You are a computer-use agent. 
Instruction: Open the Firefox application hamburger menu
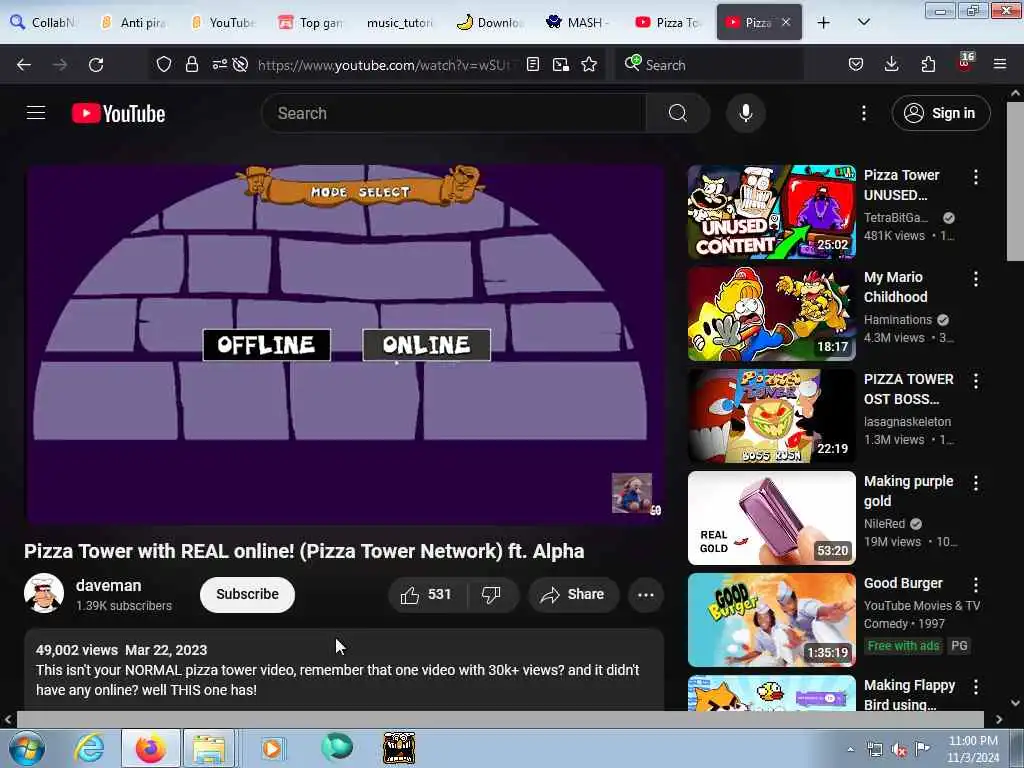1000,64
